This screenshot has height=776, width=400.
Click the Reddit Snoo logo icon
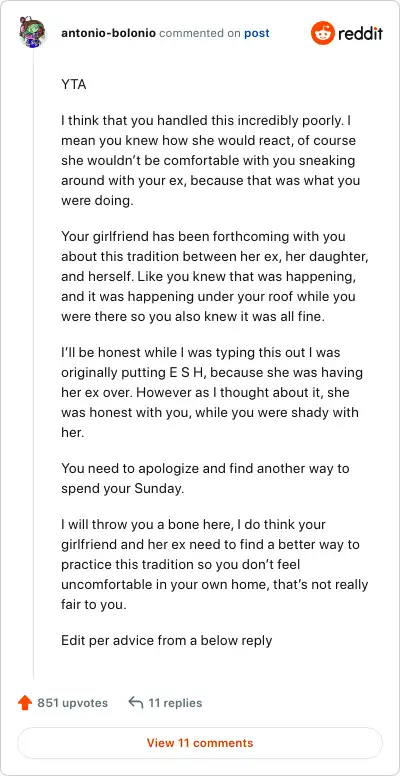[x=323, y=33]
